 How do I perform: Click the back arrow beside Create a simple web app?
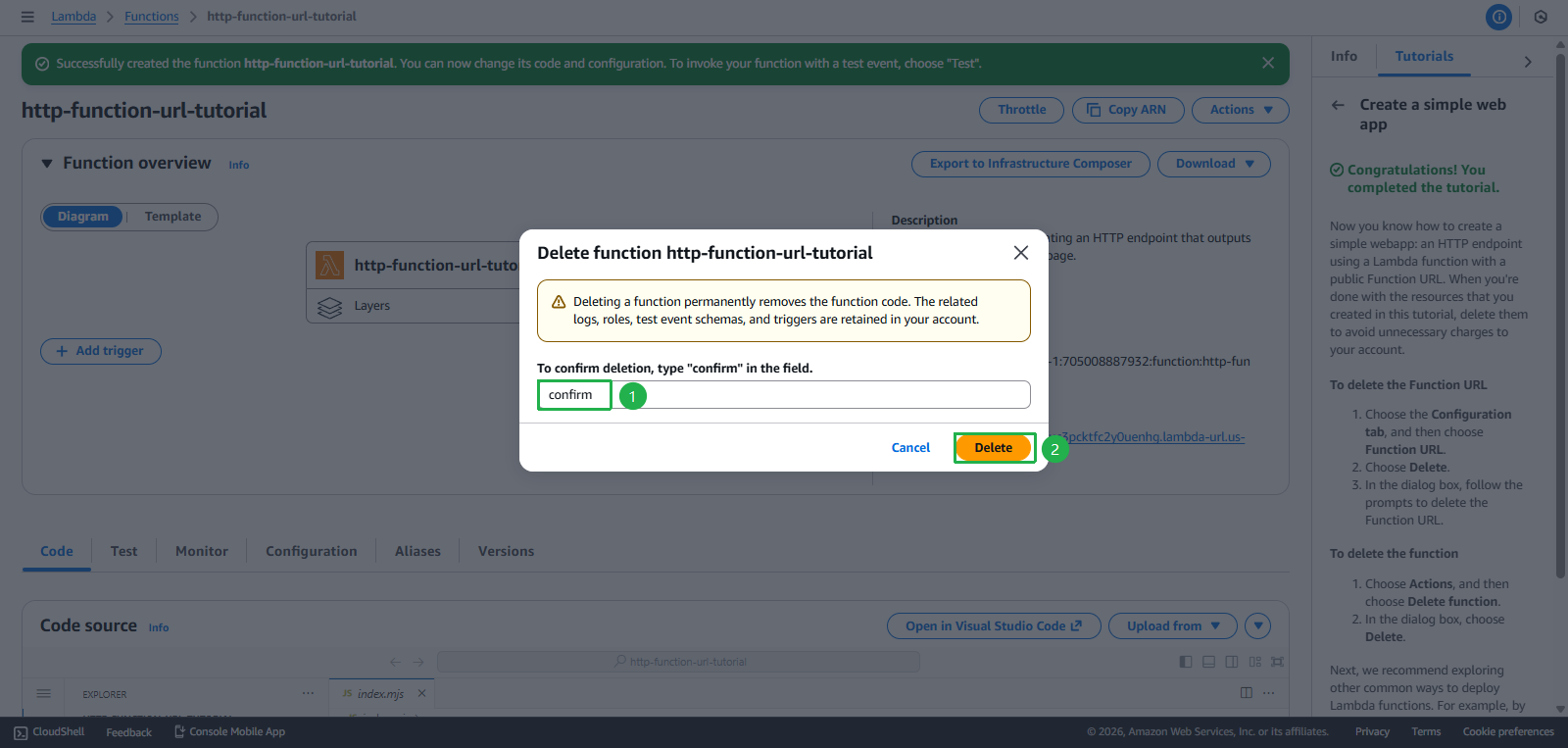1338,105
